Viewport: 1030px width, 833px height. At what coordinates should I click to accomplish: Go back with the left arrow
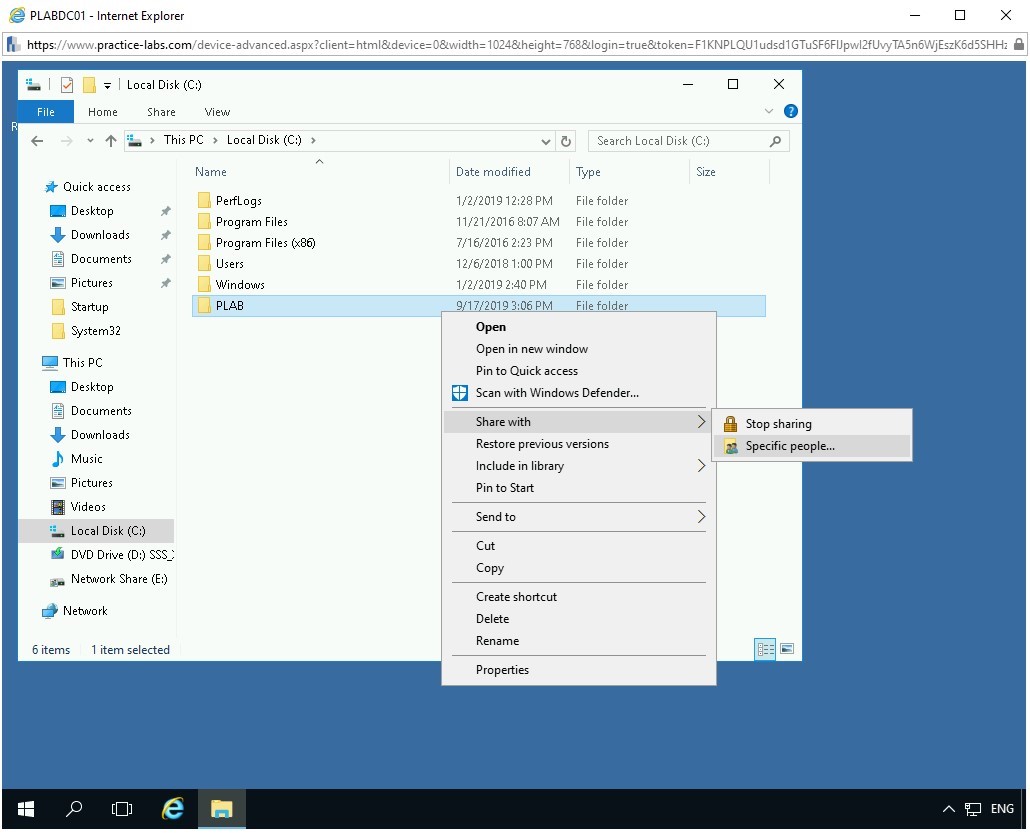37,141
